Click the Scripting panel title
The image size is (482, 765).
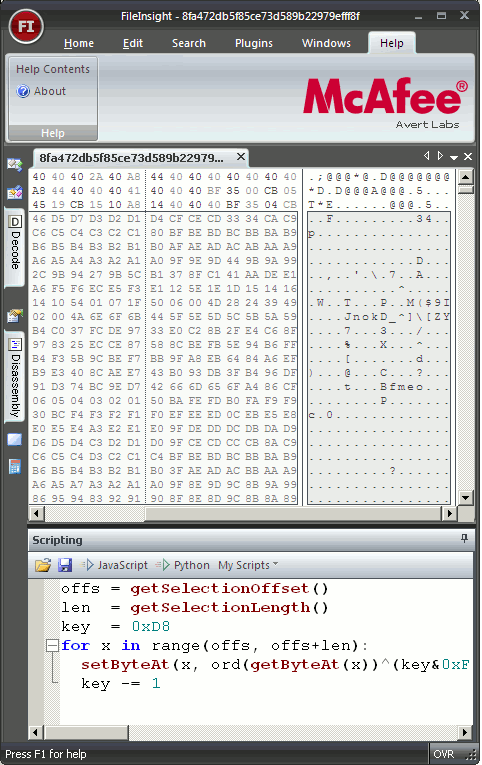57,540
